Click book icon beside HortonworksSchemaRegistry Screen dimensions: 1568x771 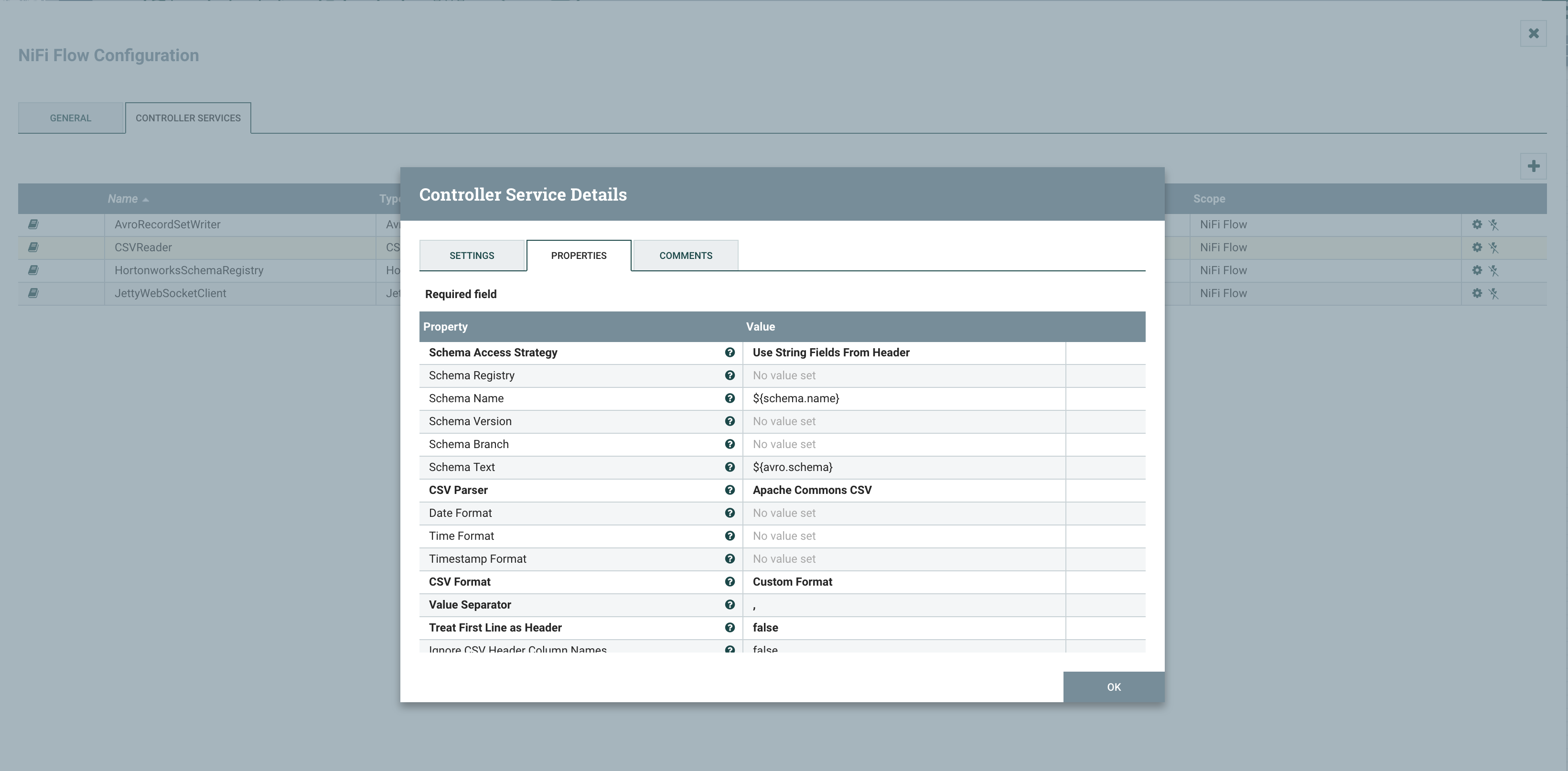click(x=33, y=270)
